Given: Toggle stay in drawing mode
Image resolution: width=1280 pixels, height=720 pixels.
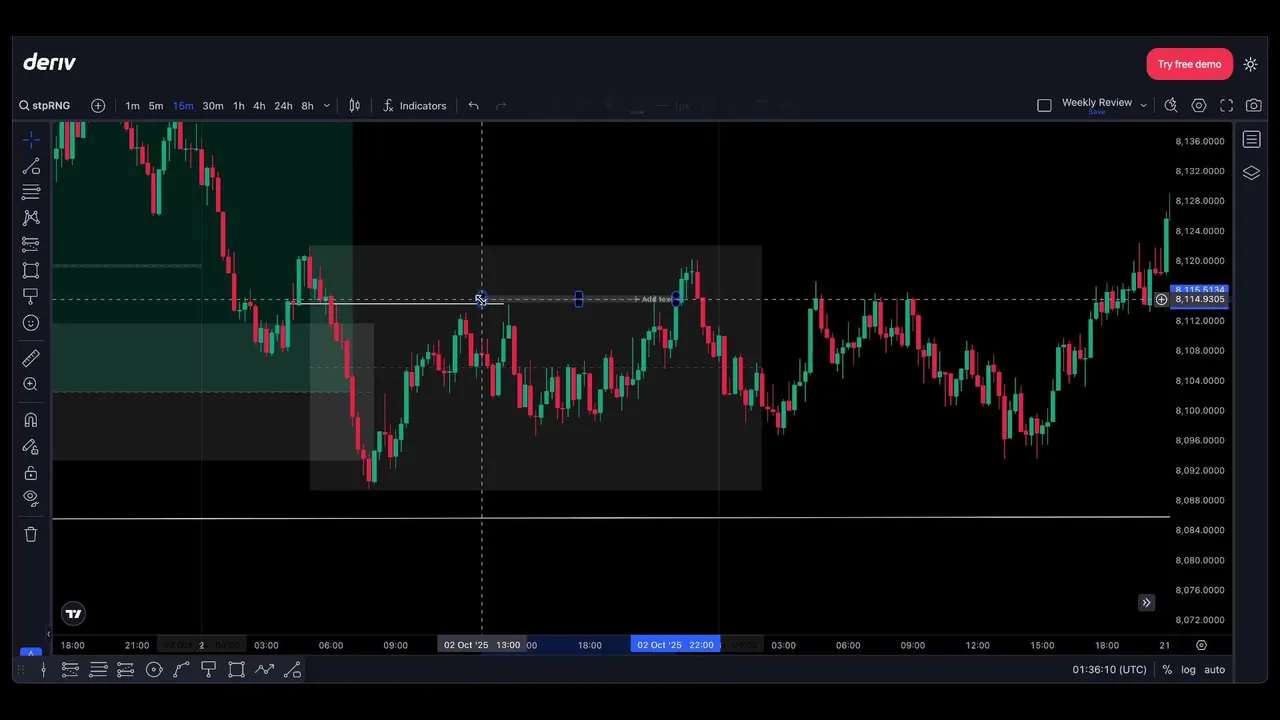Looking at the screenshot, I should 31,447.
